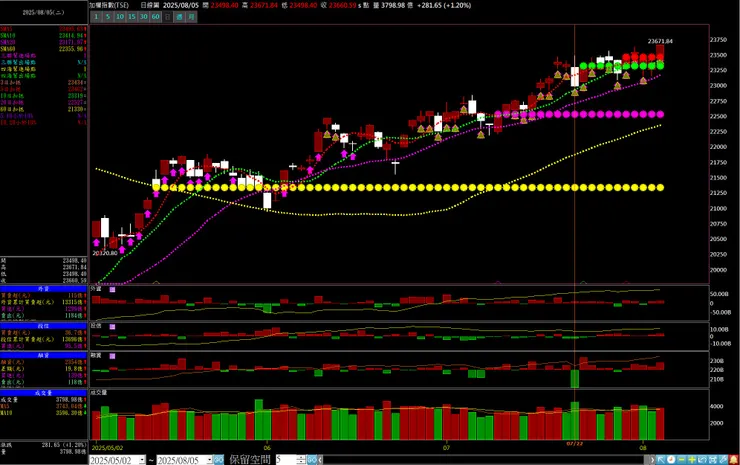Screen dimensions: 740x465
Task: Toggle the purple square in 投信 panel
Action: [112, 327]
